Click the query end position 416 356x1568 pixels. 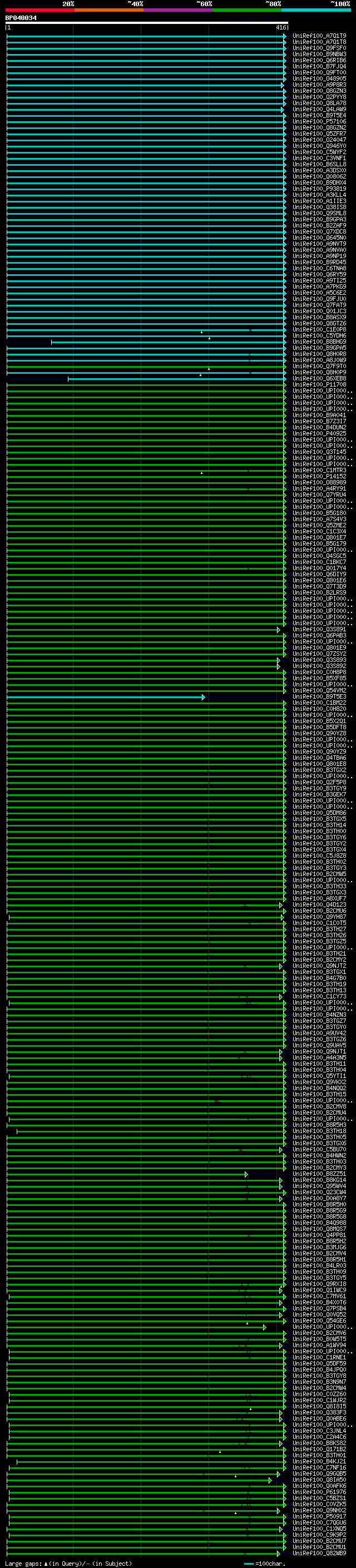pos(280,27)
